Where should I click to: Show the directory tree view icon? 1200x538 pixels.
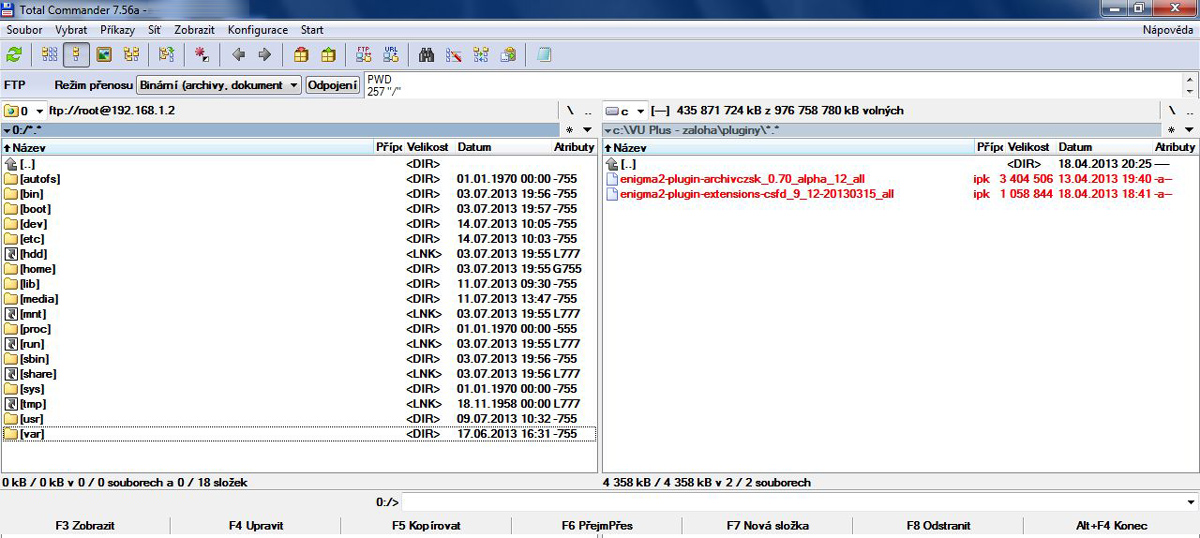[131, 55]
